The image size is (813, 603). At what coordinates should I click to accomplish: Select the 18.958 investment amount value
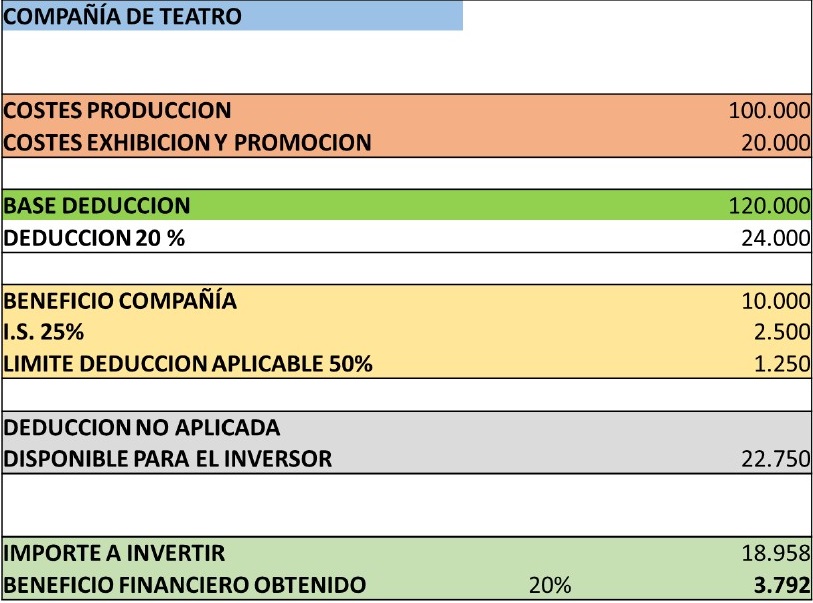(775, 553)
